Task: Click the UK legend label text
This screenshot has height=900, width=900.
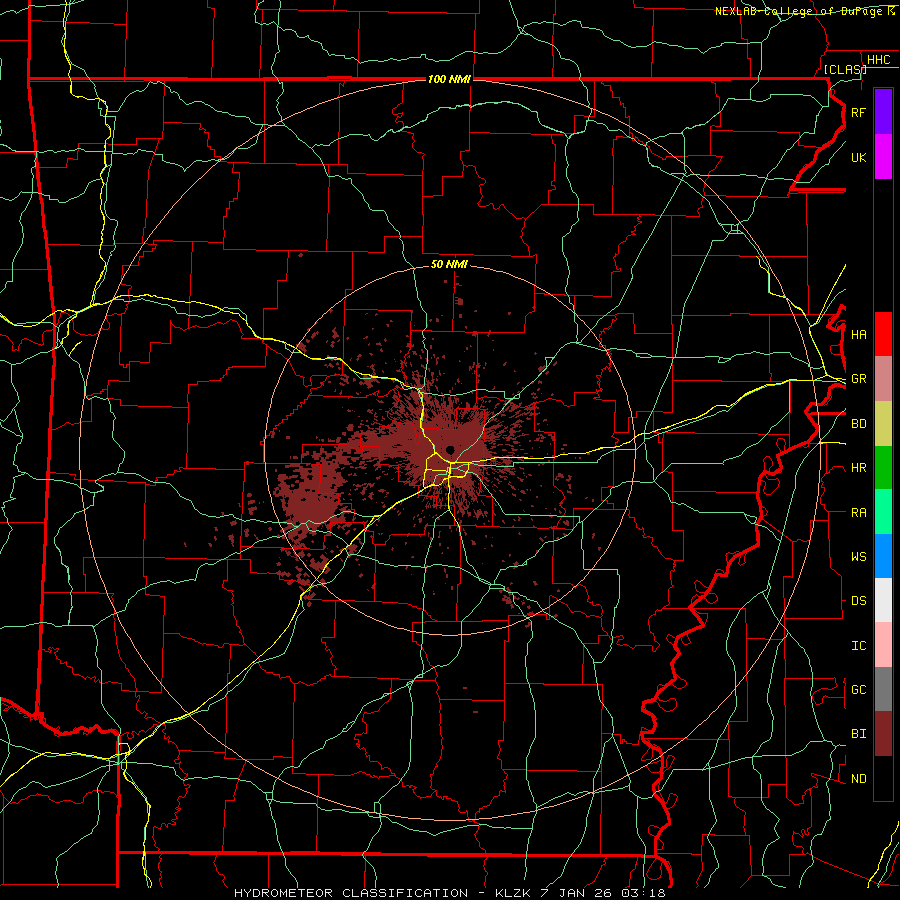Action: pyautogui.click(x=859, y=157)
